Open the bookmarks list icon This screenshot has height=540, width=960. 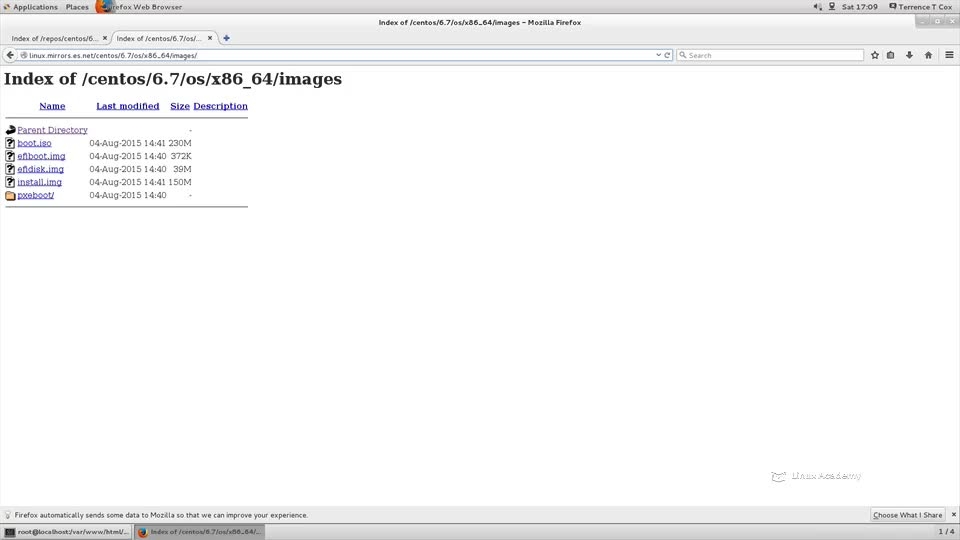point(891,55)
